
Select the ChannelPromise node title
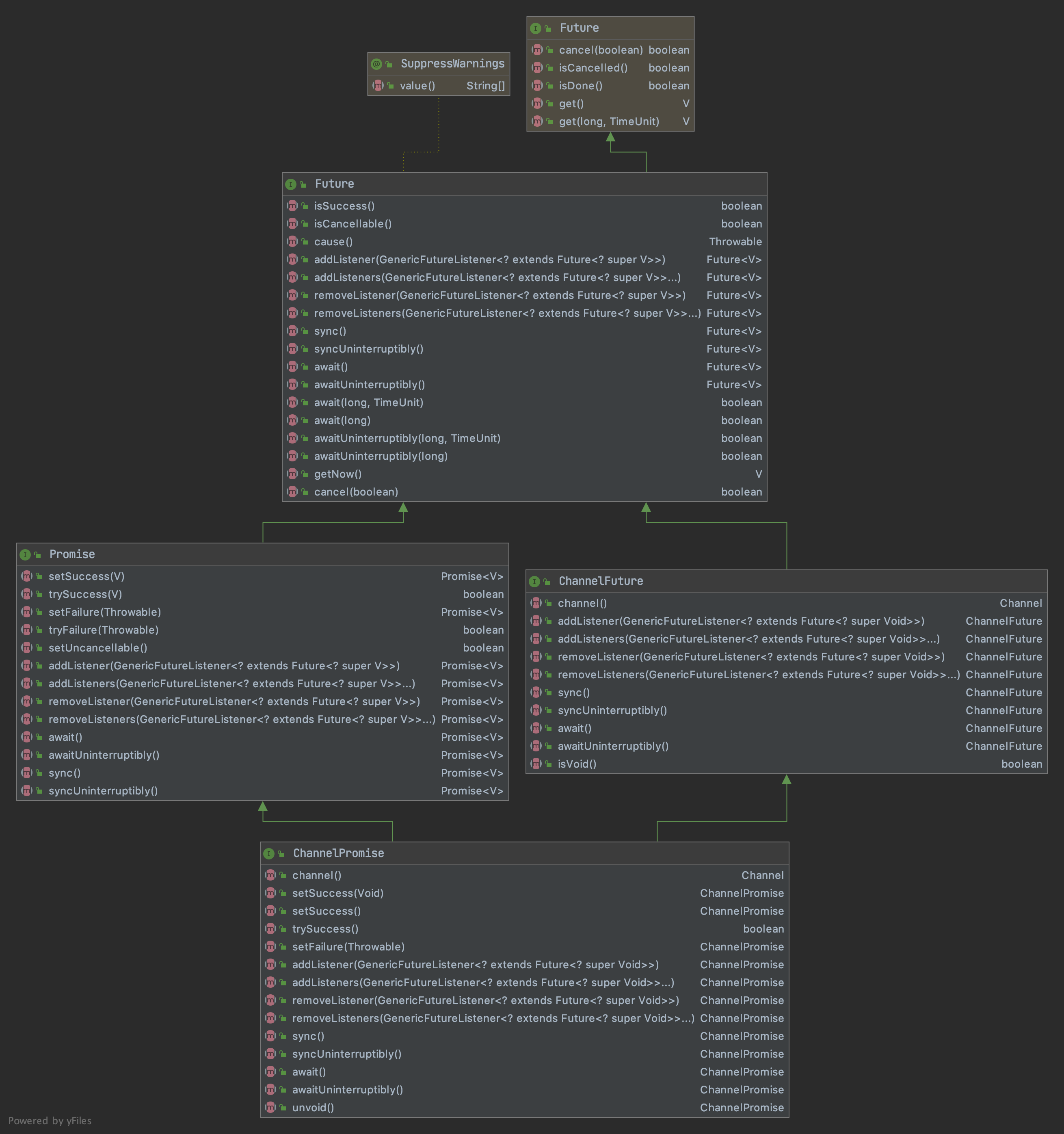[339, 853]
